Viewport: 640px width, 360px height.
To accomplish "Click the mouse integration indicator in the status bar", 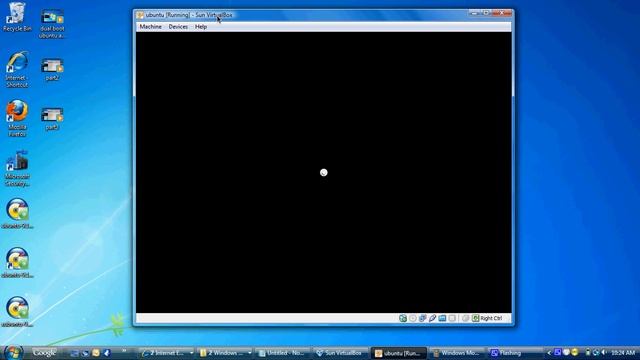I will (465, 318).
